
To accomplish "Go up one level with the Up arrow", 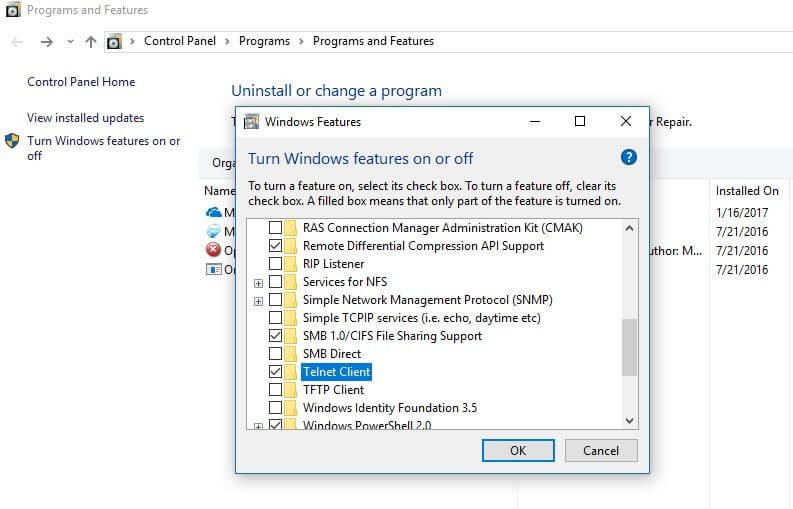I will [91, 41].
